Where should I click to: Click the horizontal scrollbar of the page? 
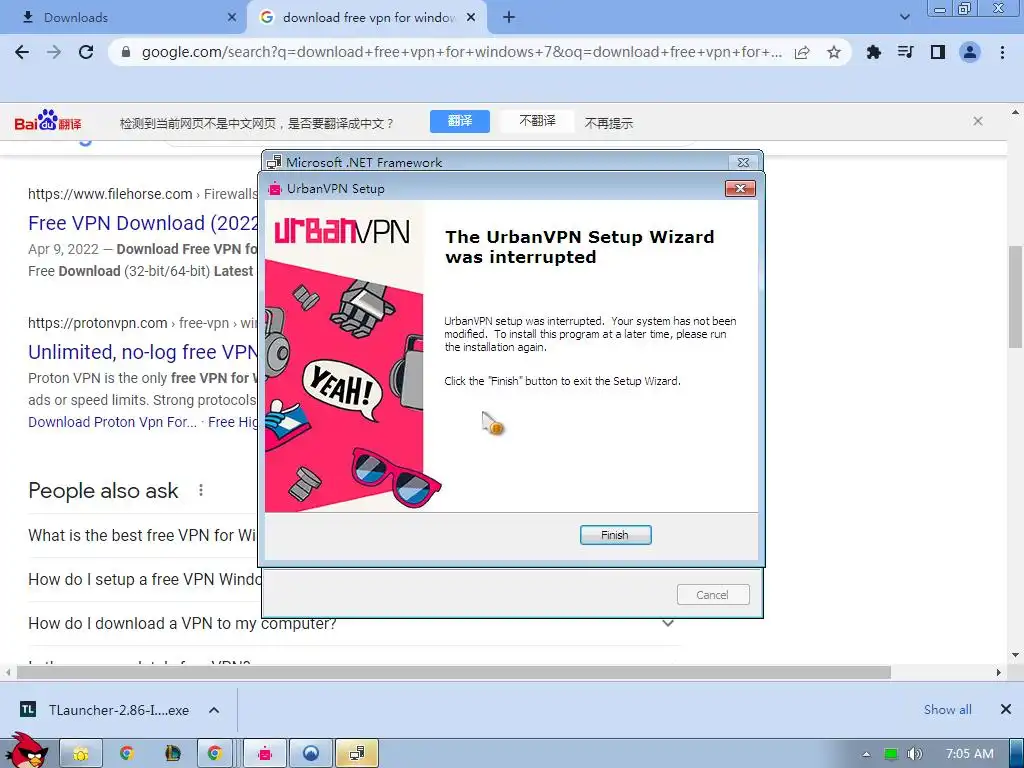454,673
